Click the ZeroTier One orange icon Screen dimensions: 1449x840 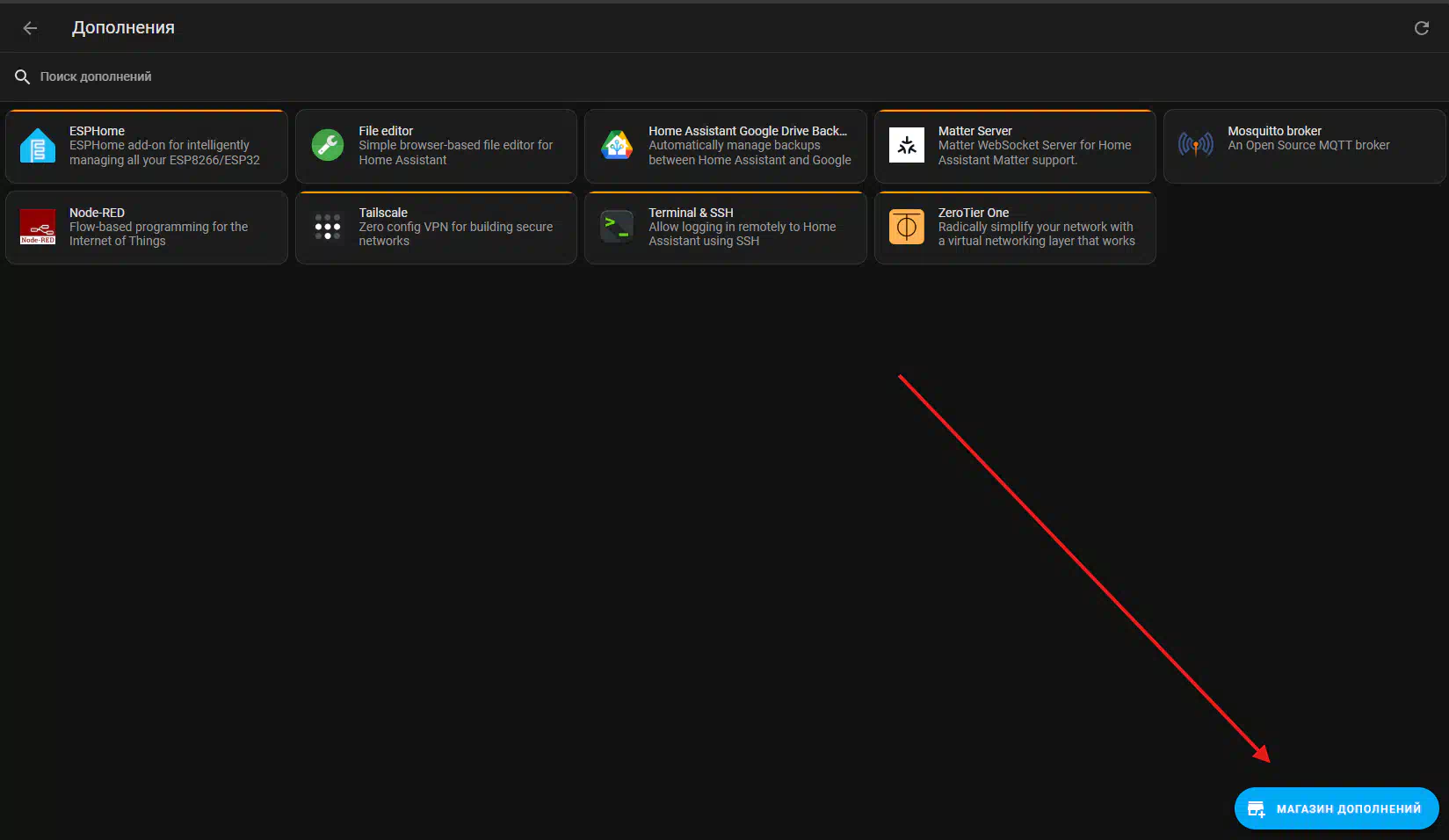tap(907, 227)
